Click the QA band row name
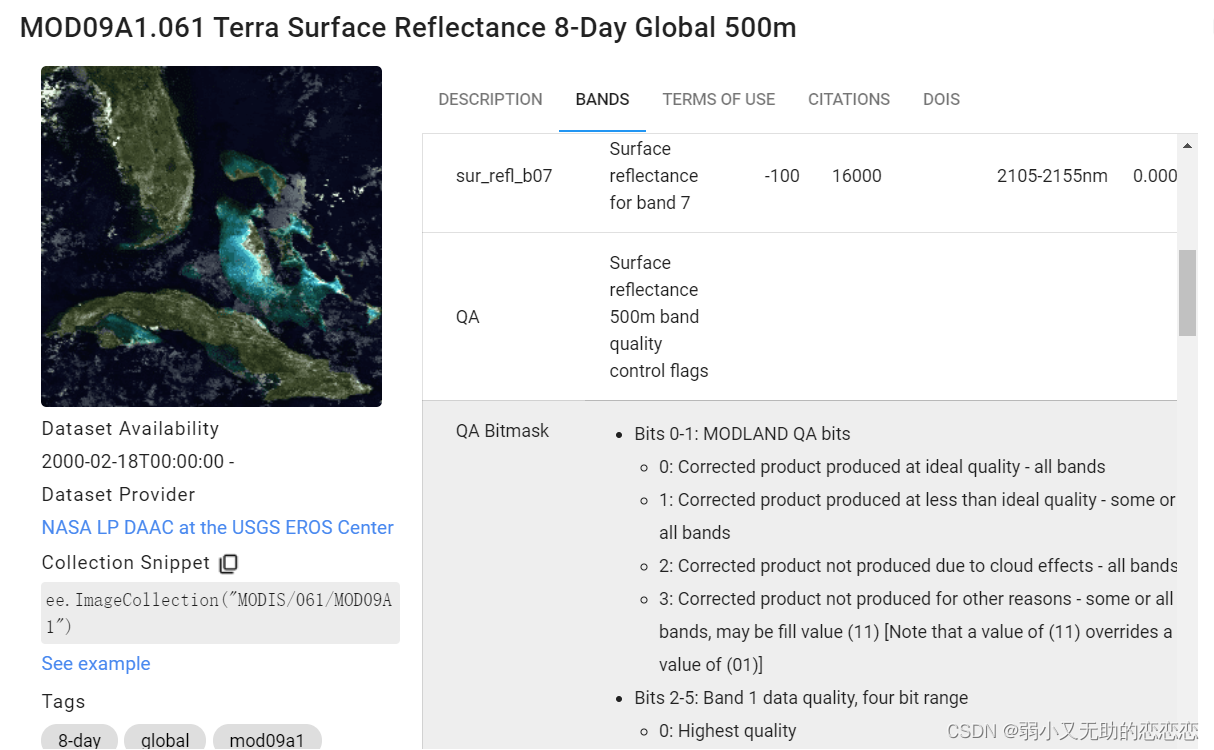 pos(468,317)
